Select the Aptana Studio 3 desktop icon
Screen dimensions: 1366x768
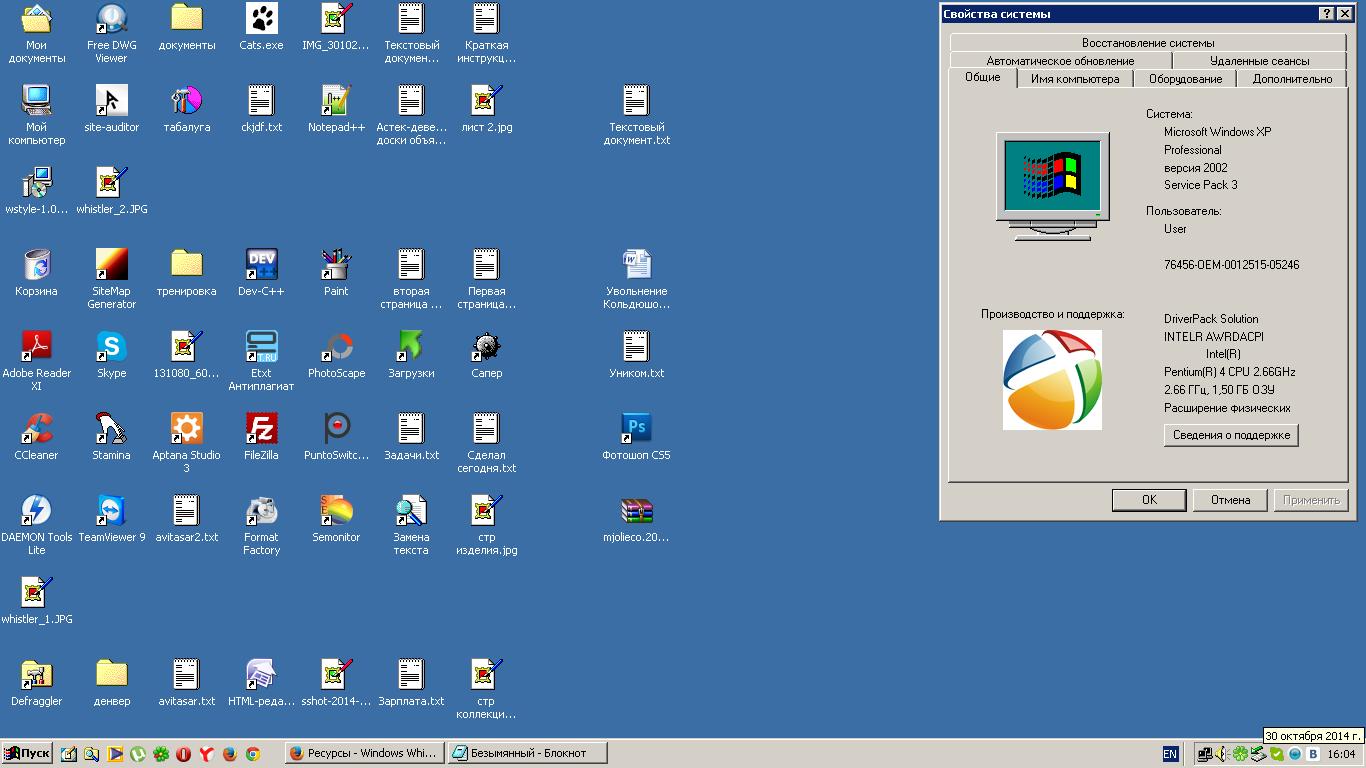click(186, 443)
